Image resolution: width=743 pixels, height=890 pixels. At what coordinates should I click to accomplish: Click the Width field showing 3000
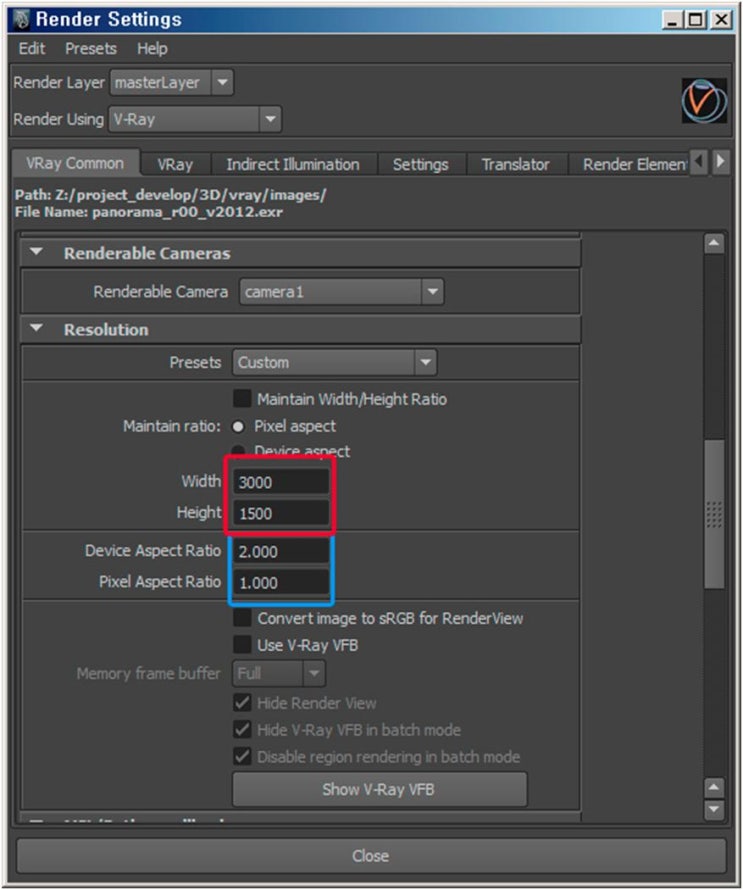point(282,482)
